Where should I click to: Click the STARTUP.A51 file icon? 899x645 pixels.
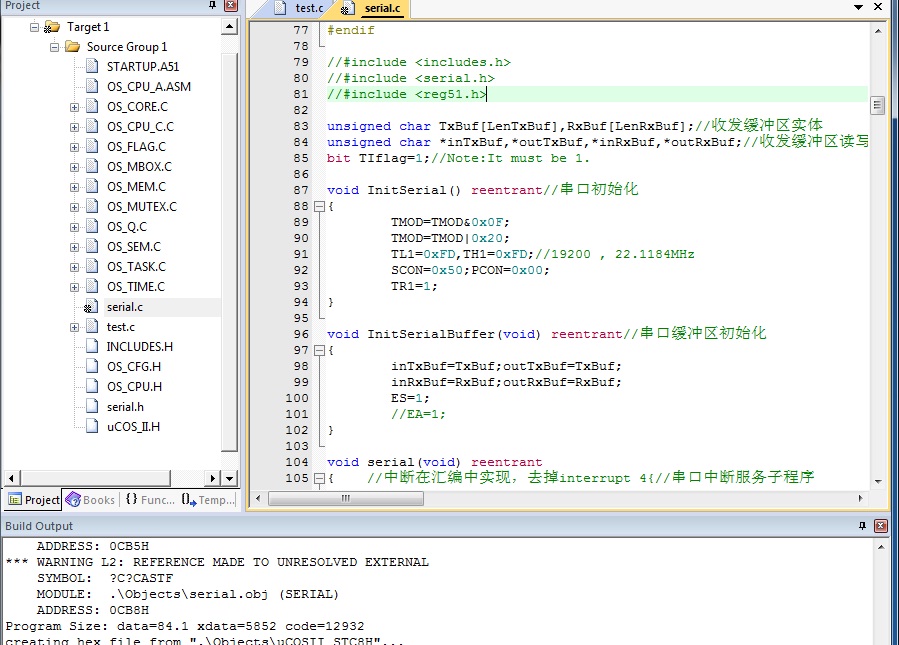(x=92, y=66)
